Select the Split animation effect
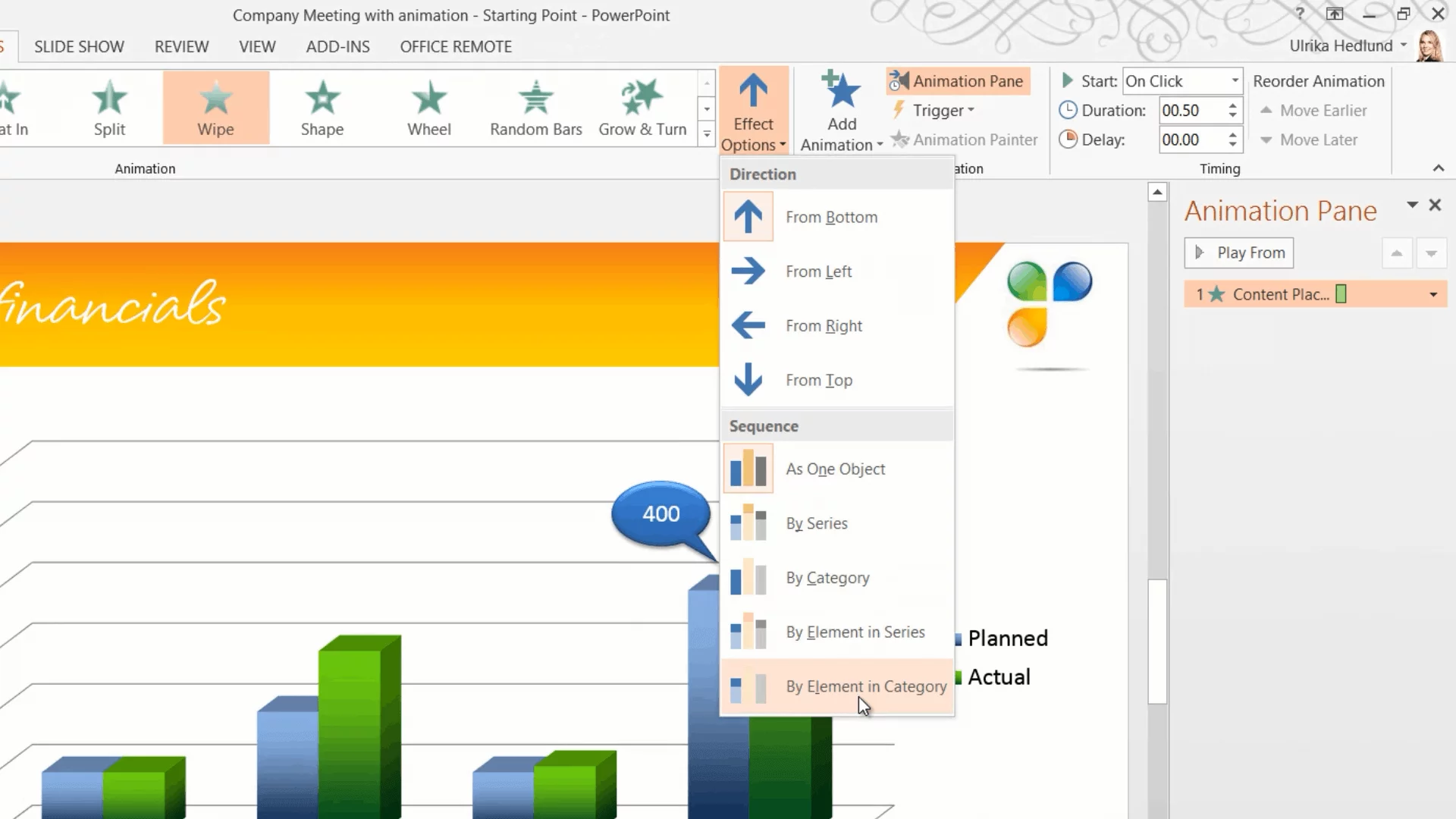The image size is (1456, 819). [x=109, y=108]
